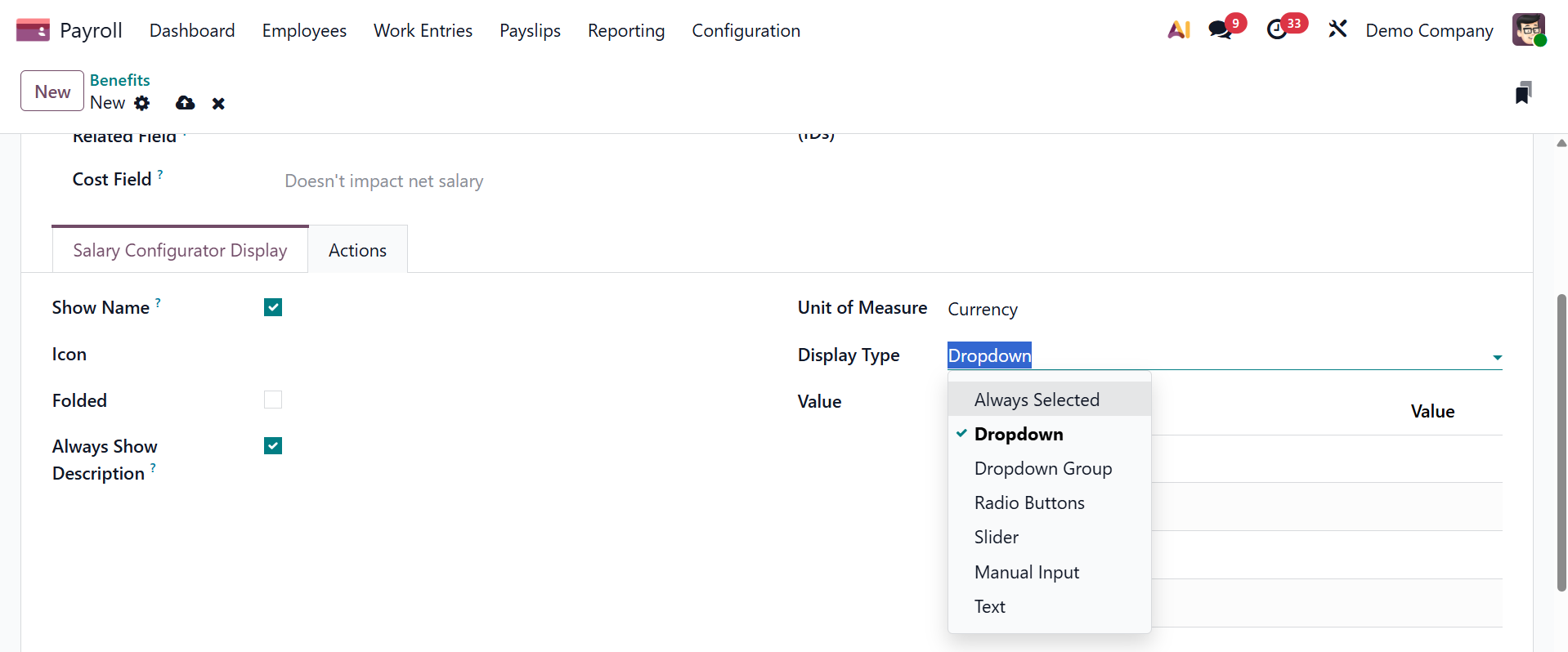Image resolution: width=1568 pixels, height=652 pixels.
Task: Discard changes with the X icon
Action: coord(218,104)
